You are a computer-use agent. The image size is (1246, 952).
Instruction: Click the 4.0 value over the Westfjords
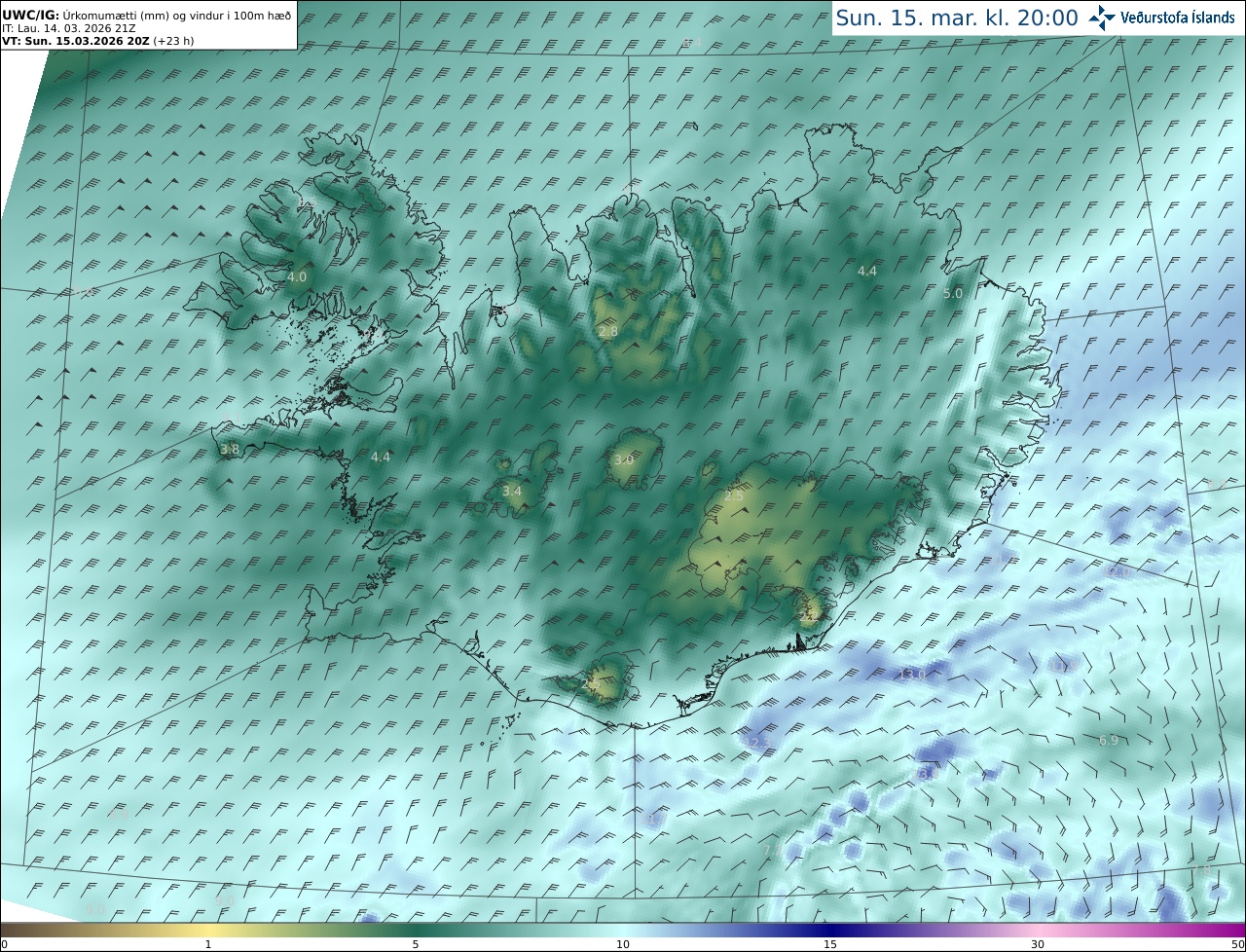coord(297,277)
